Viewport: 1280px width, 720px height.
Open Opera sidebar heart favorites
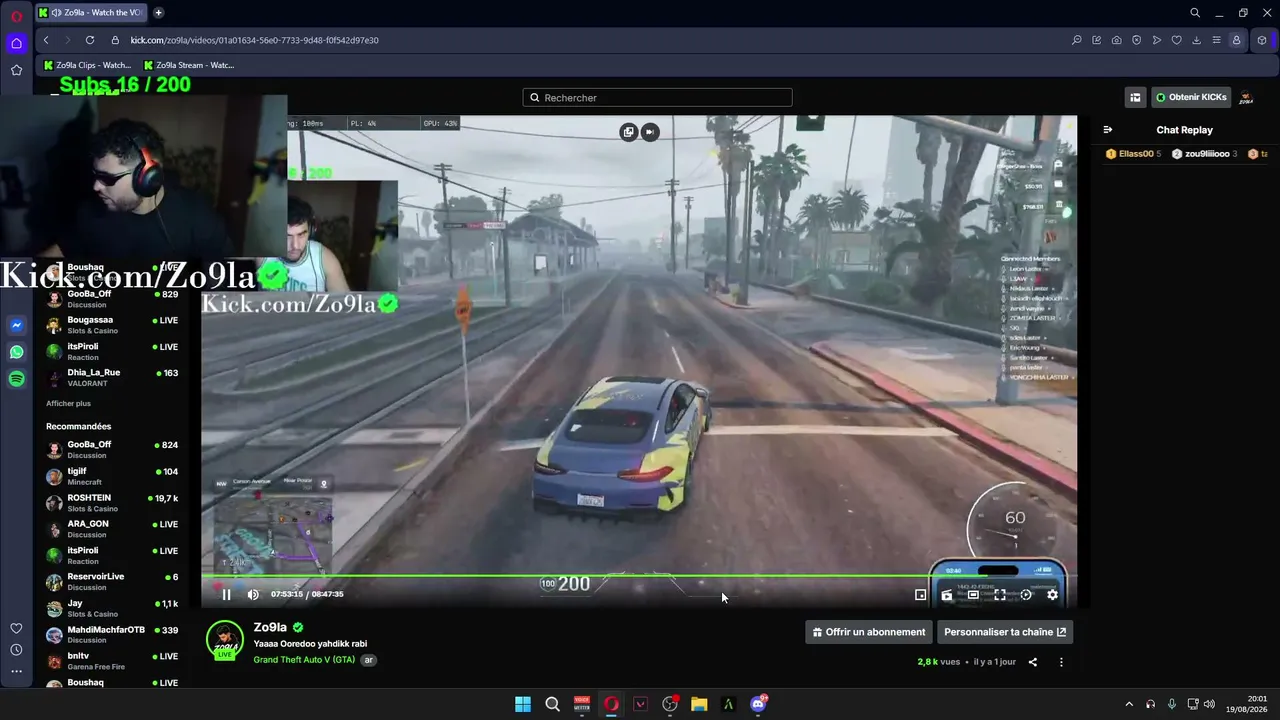[x=16, y=628]
